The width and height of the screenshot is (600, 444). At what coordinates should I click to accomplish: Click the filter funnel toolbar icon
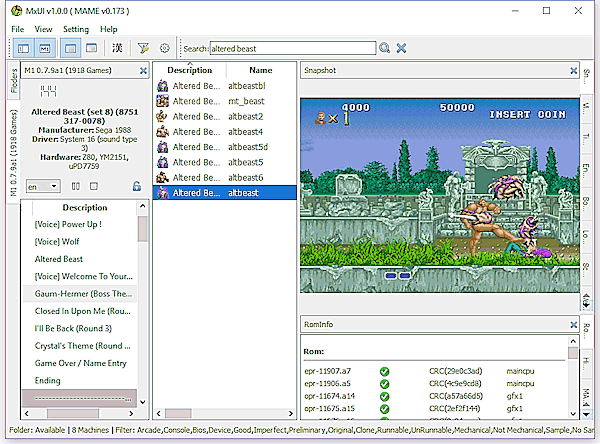point(143,48)
